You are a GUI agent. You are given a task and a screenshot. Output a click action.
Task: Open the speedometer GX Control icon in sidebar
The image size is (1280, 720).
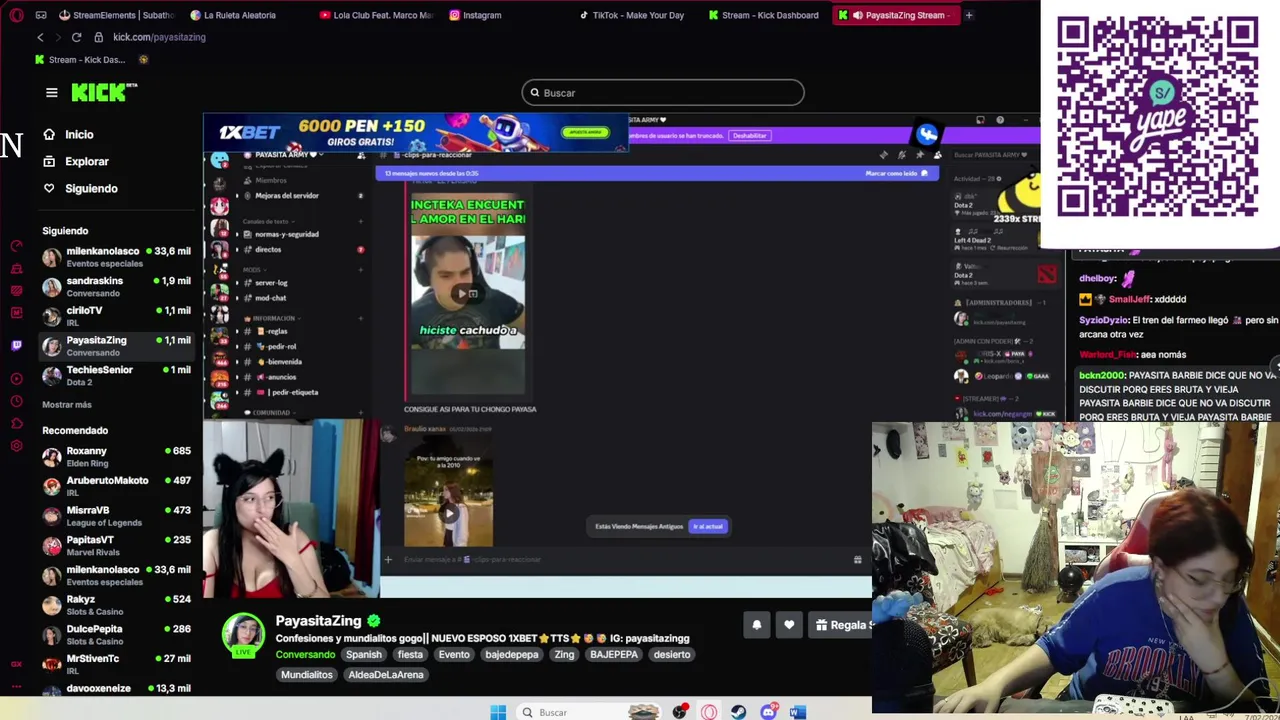pyautogui.click(x=16, y=246)
